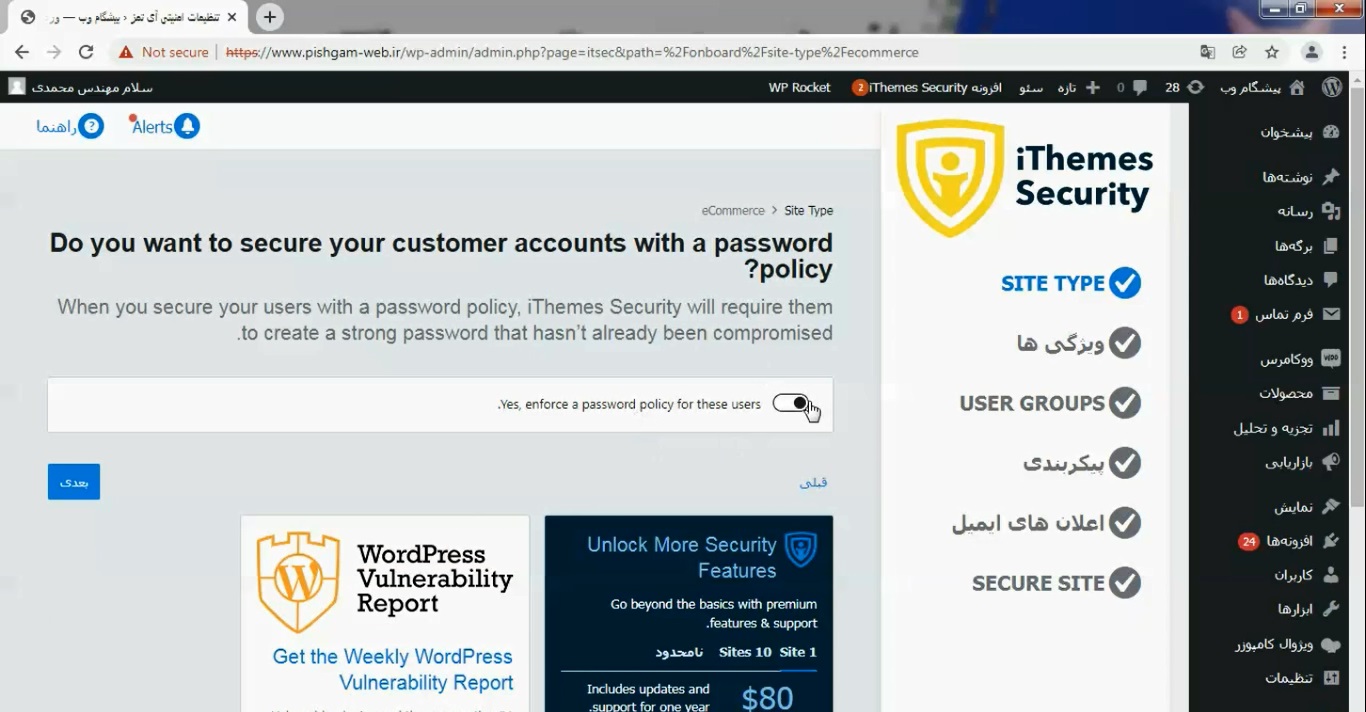The image size is (1366, 712).
Task: Click the browser translate icon in address bar
Action: (x=1208, y=52)
